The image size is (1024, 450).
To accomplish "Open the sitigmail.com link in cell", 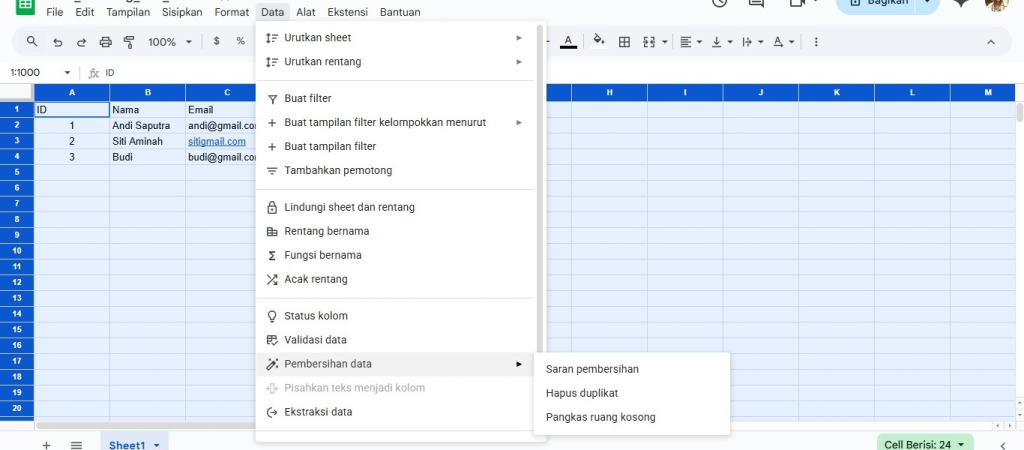I will coord(217,142).
